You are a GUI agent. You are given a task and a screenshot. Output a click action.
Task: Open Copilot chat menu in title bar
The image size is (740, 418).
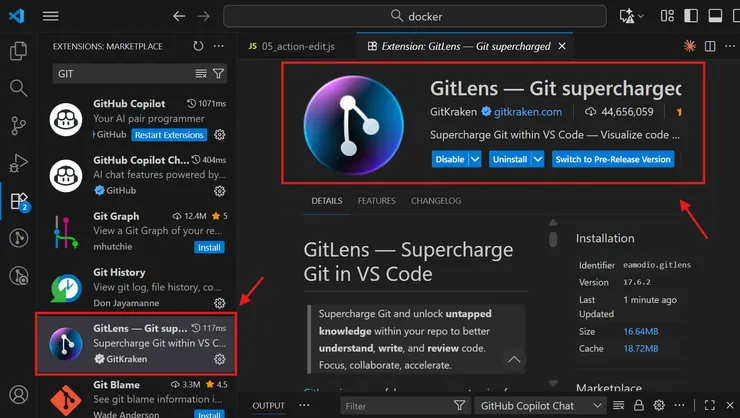pos(631,16)
